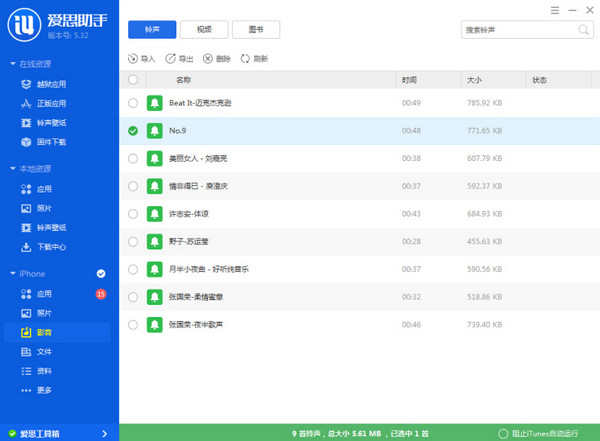Tick the select-all checkbox in header
The height and width of the screenshot is (441, 600).
point(133,79)
